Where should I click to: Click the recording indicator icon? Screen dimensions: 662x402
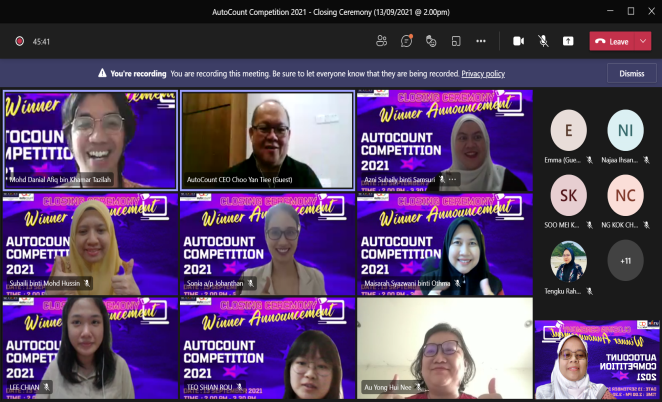[x=19, y=41]
